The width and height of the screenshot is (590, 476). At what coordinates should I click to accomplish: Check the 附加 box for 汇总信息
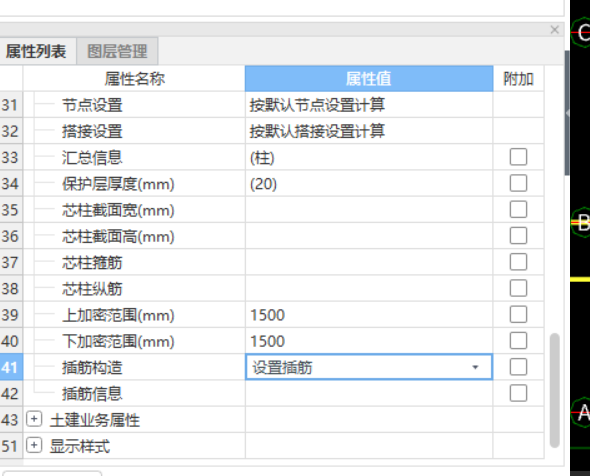coord(518,157)
